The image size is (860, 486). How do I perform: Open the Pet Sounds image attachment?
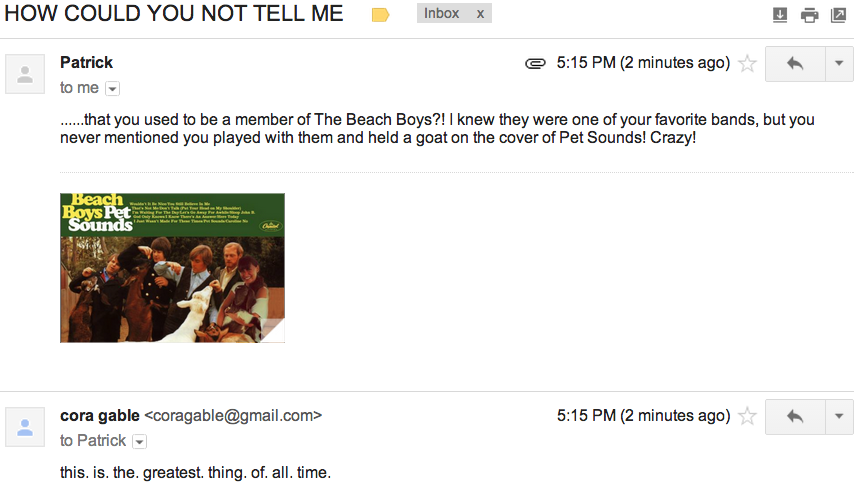(172, 268)
